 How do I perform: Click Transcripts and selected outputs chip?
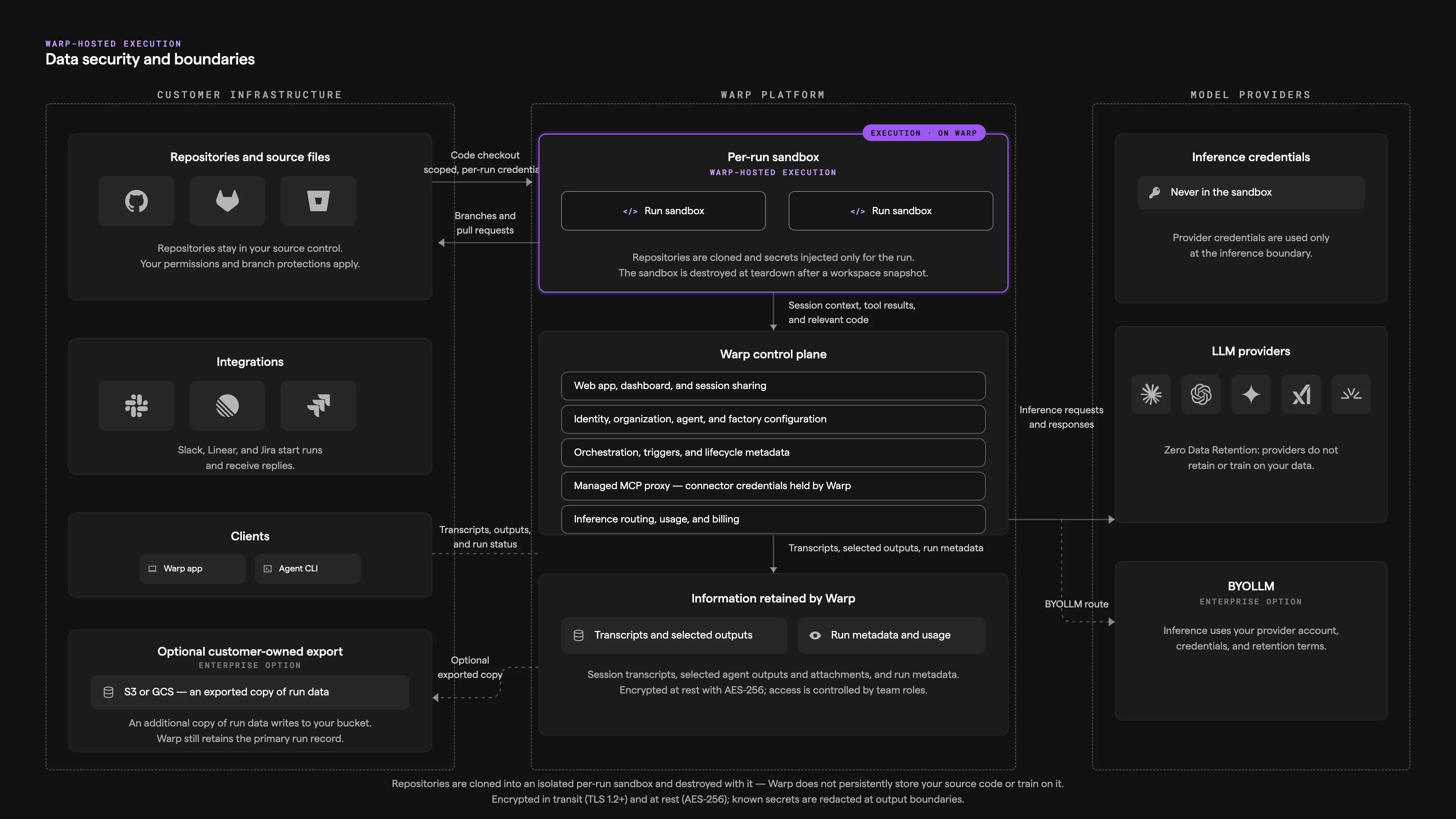click(674, 635)
